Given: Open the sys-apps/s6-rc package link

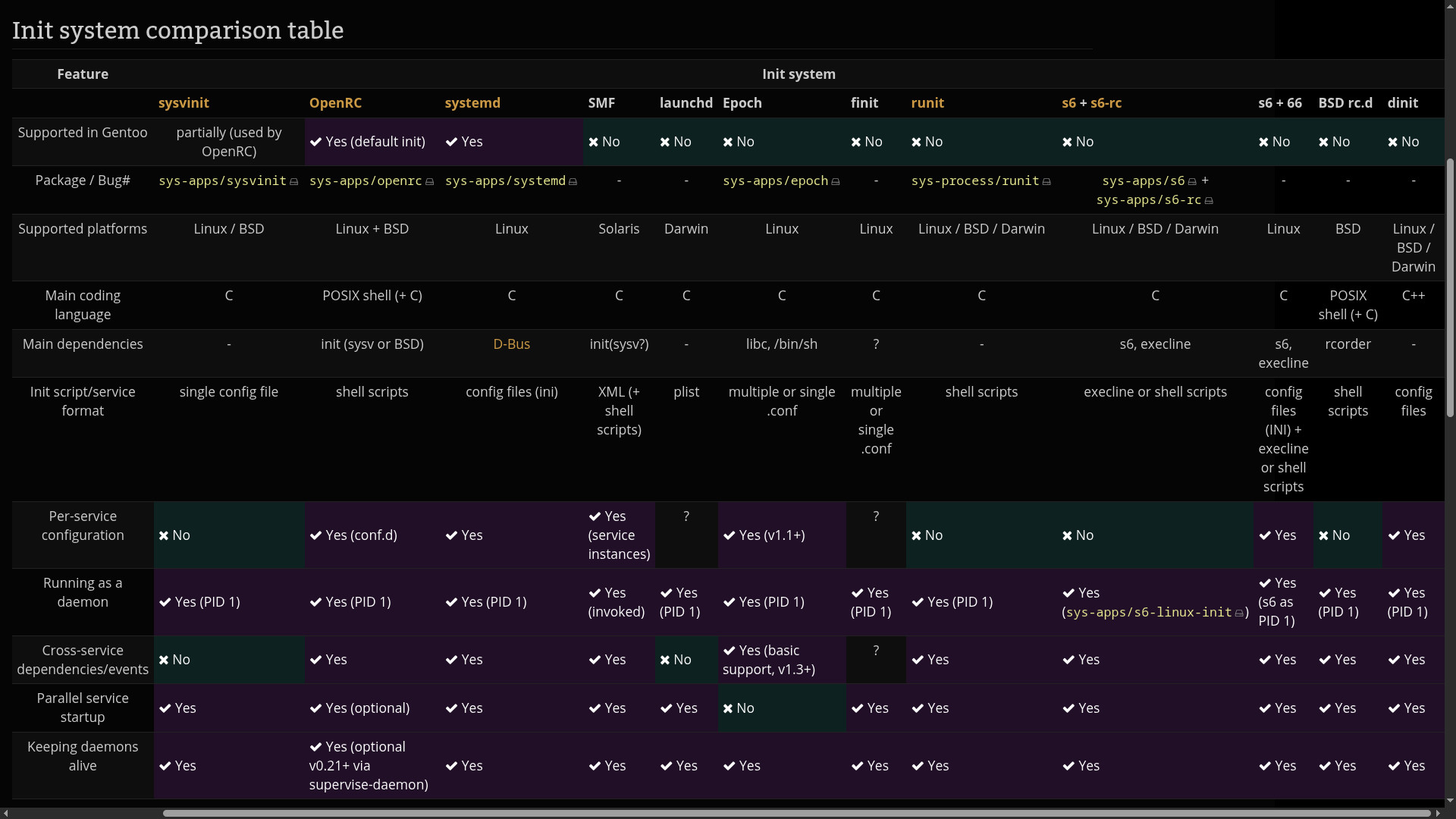Looking at the screenshot, I should pyautogui.click(x=1149, y=200).
